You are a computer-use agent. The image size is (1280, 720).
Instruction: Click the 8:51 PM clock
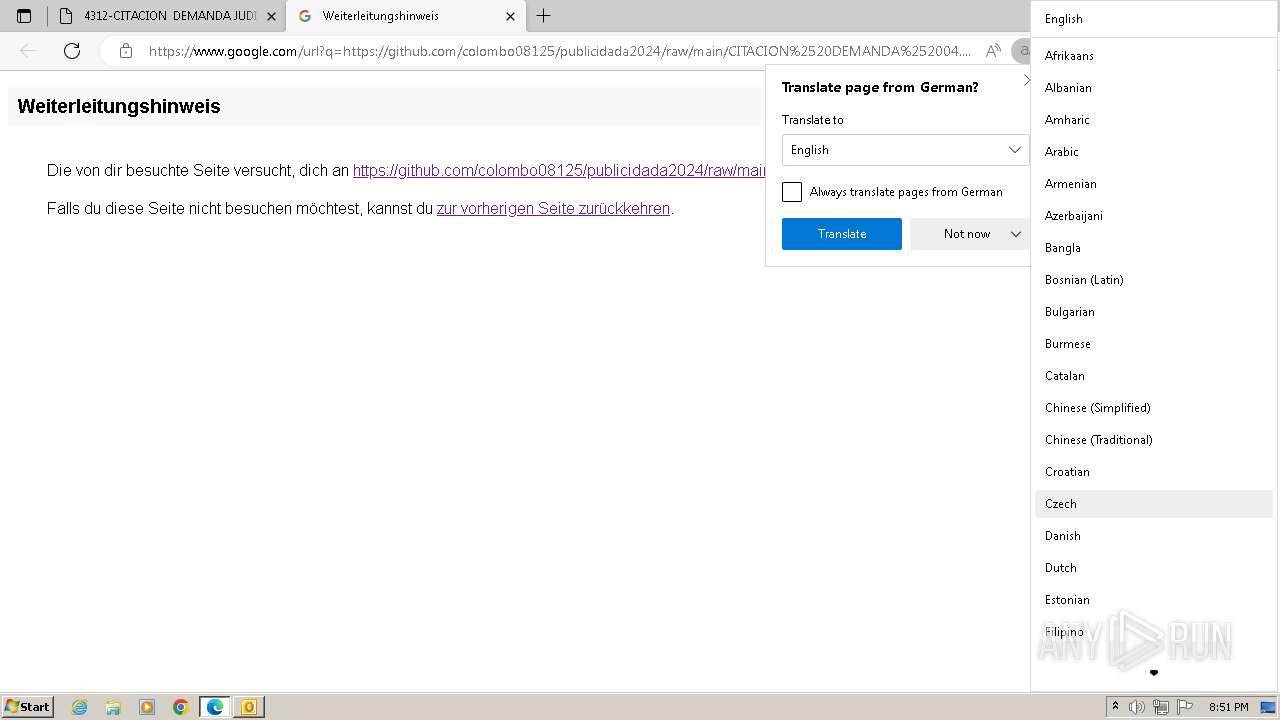coord(1228,707)
